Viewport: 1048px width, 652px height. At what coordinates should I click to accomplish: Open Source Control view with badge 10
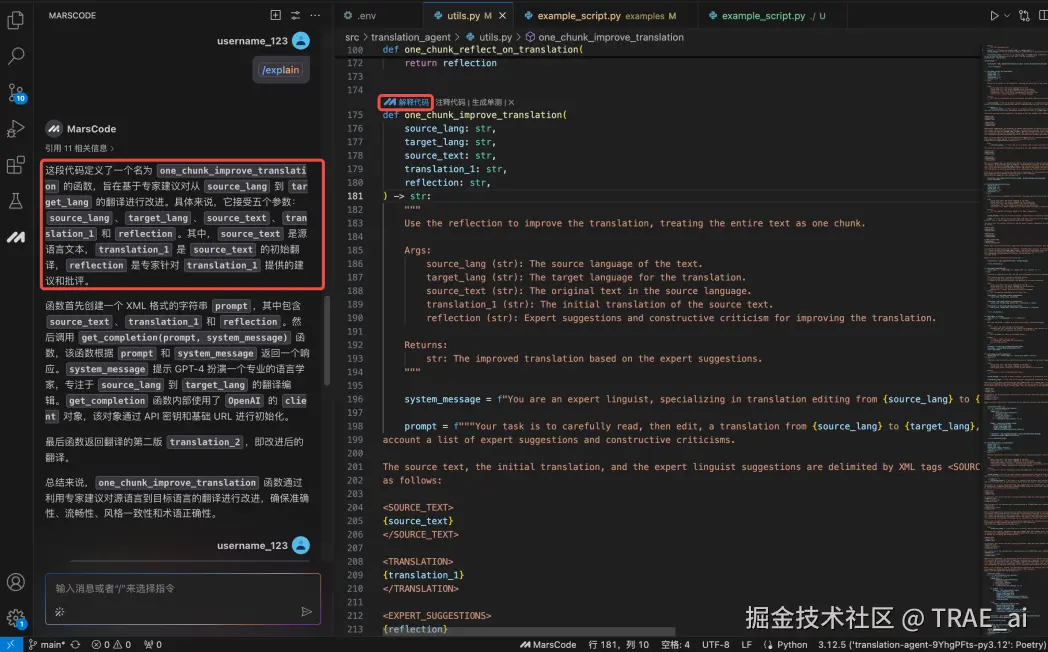pyautogui.click(x=15, y=92)
